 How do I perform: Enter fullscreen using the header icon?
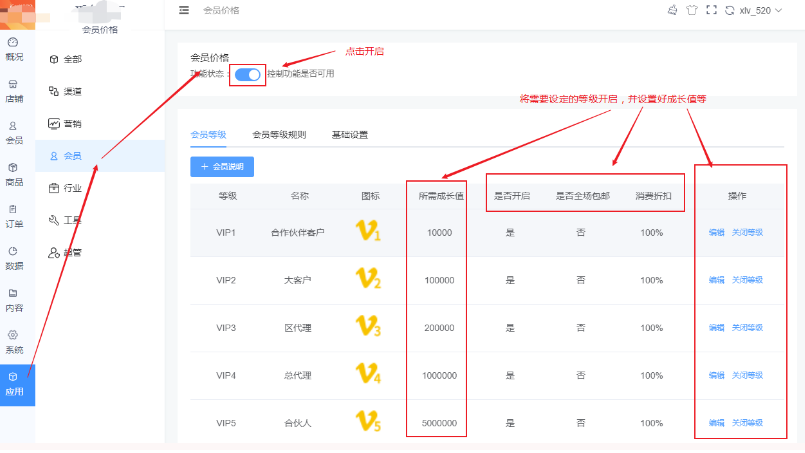point(710,10)
